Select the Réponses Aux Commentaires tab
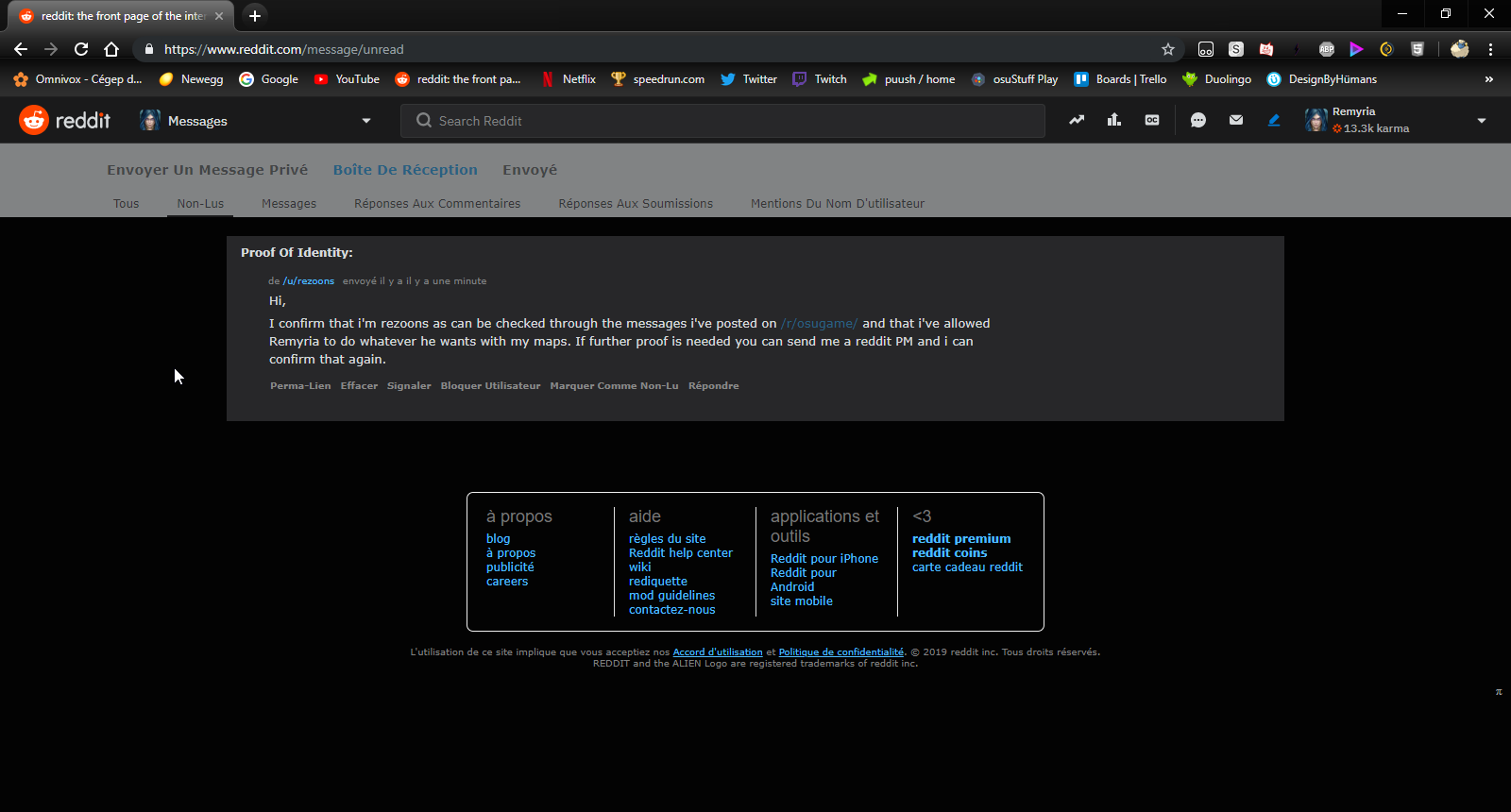This screenshot has height=812, width=1511. click(437, 203)
